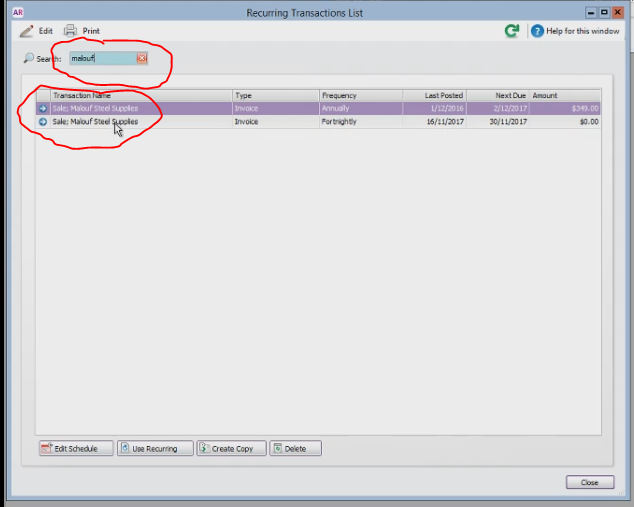
Task: Select the Fortnightly invoice row
Action: point(318,122)
